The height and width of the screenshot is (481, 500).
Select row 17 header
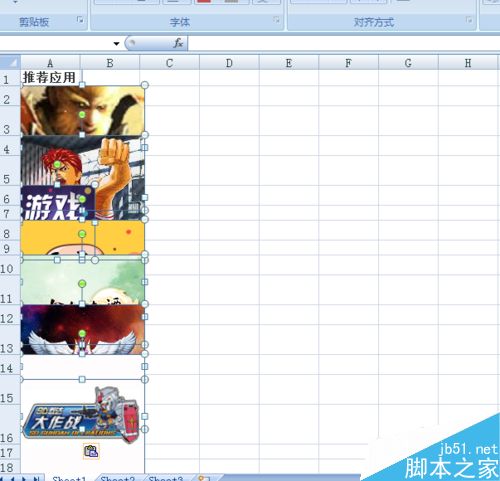10,452
